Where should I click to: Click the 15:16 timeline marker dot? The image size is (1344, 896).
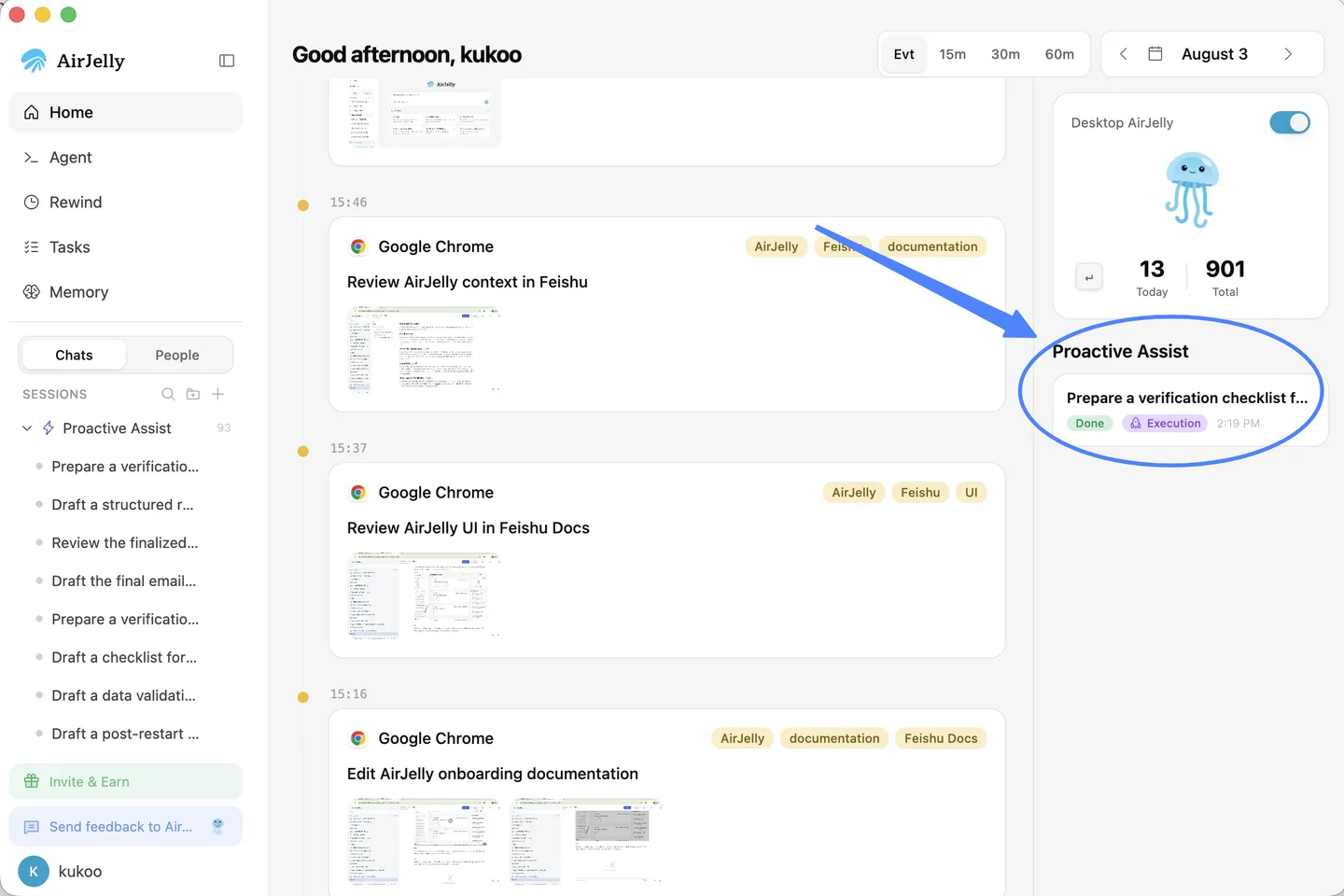pos(303,697)
